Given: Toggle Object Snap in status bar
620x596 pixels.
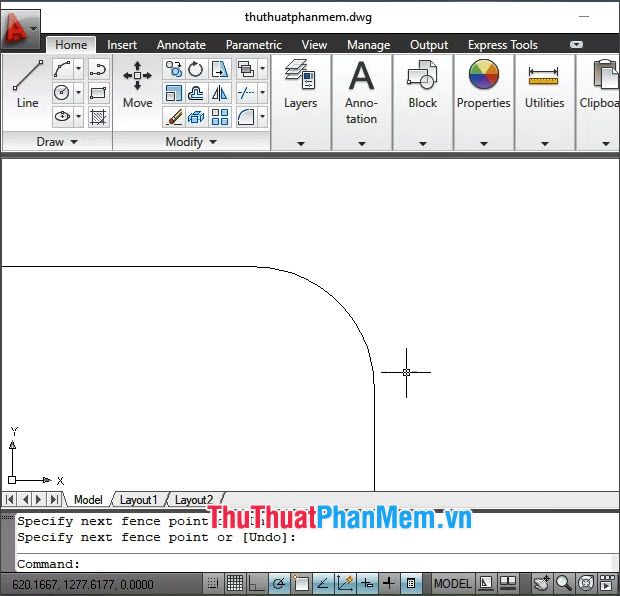Looking at the screenshot, I should coord(301,583).
